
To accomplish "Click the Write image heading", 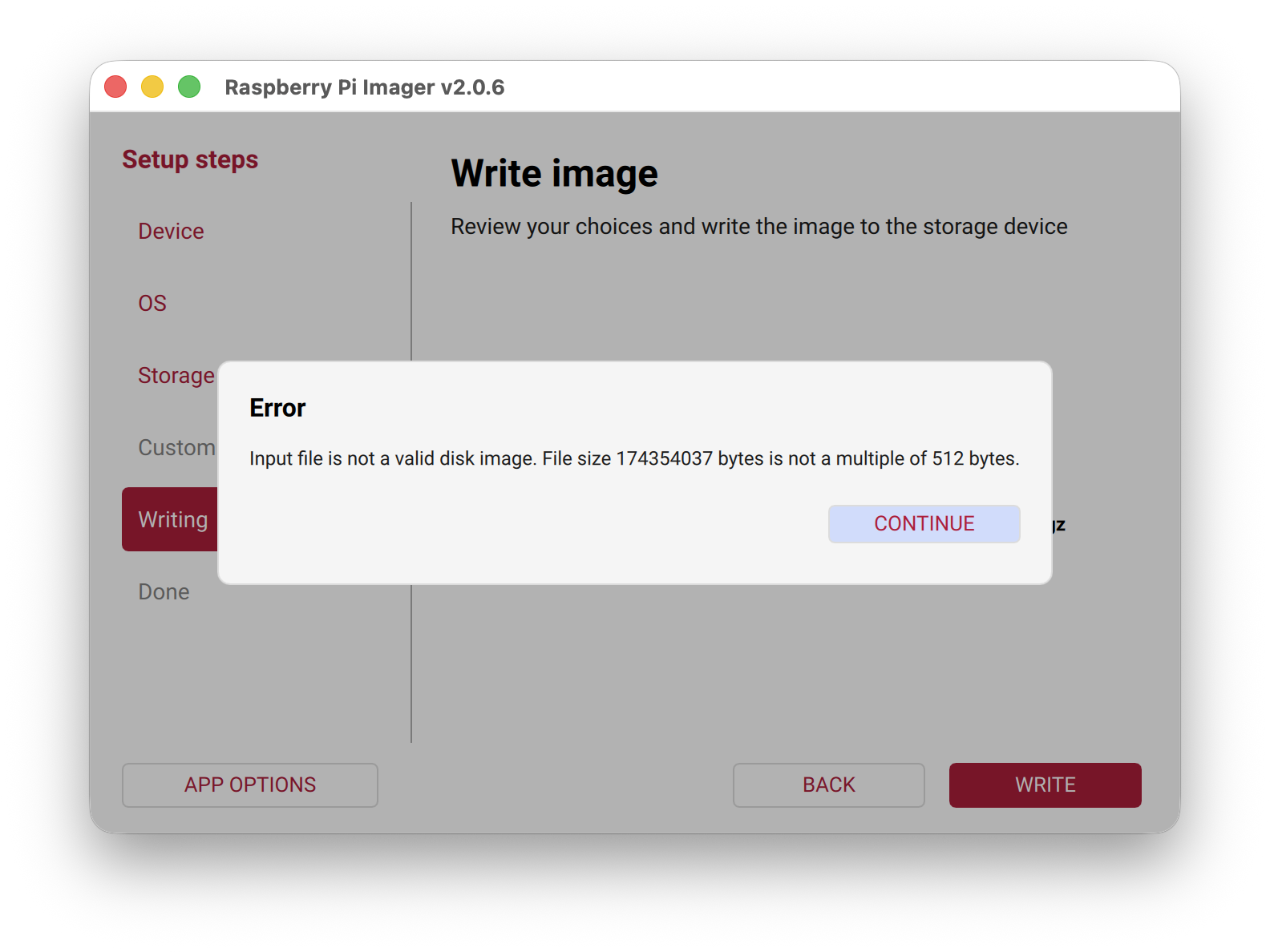I will pos(554,173).
